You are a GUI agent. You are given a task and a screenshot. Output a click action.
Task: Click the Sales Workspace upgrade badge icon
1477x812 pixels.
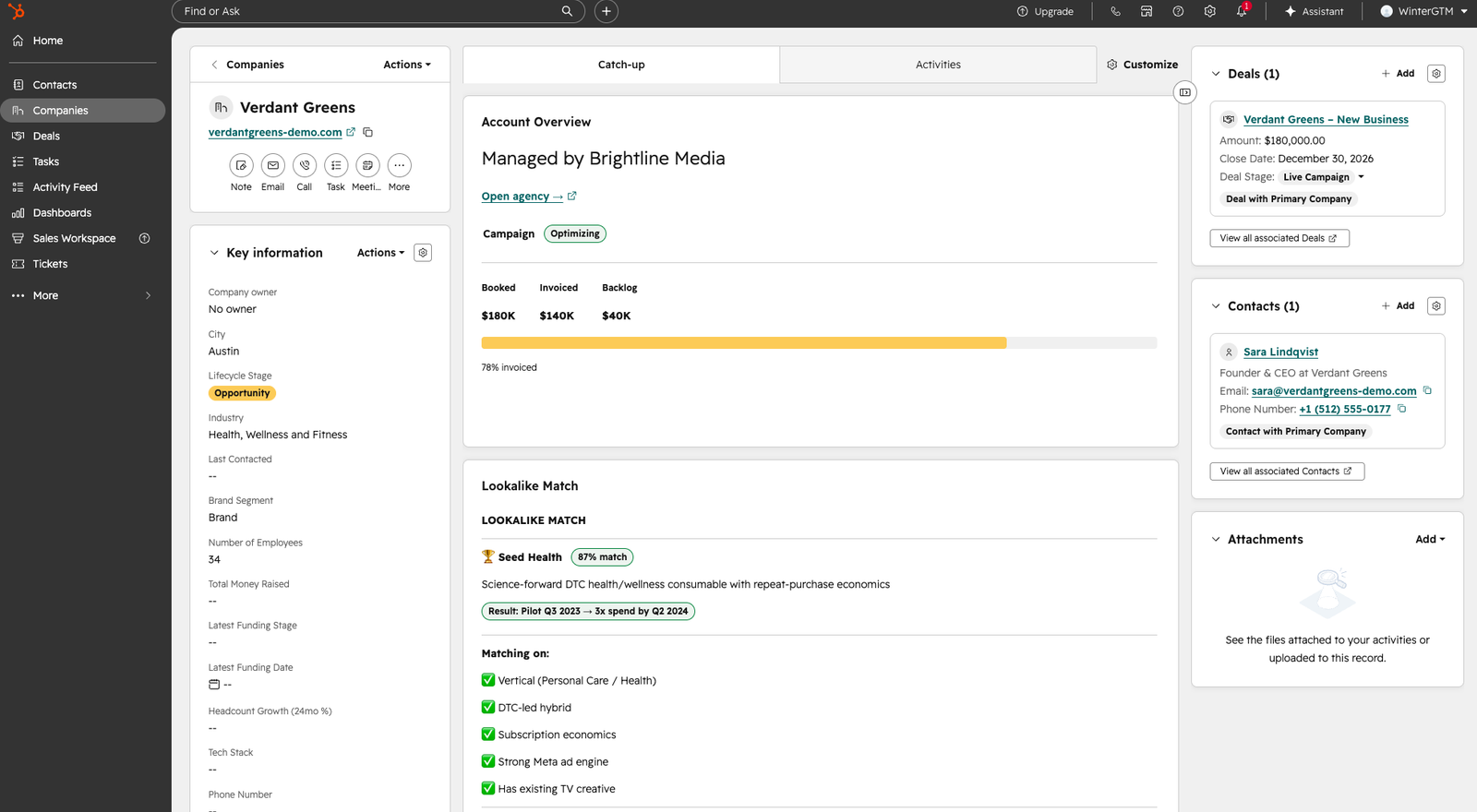(144, 238)
